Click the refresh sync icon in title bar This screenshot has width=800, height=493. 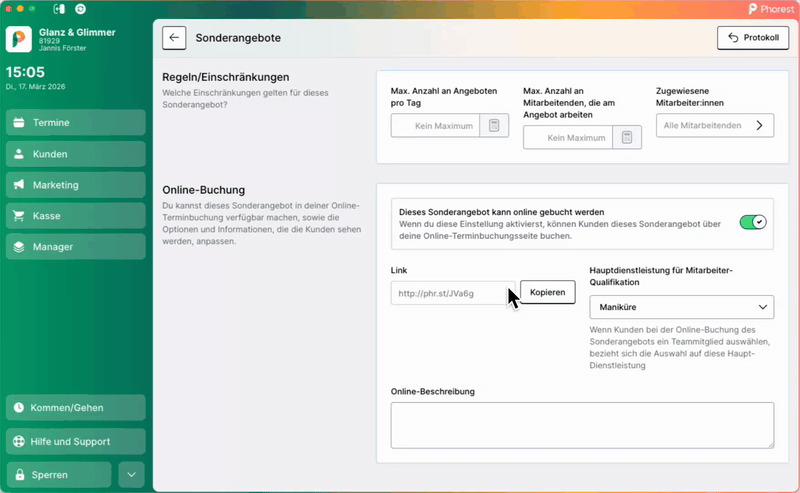point(80,9)
